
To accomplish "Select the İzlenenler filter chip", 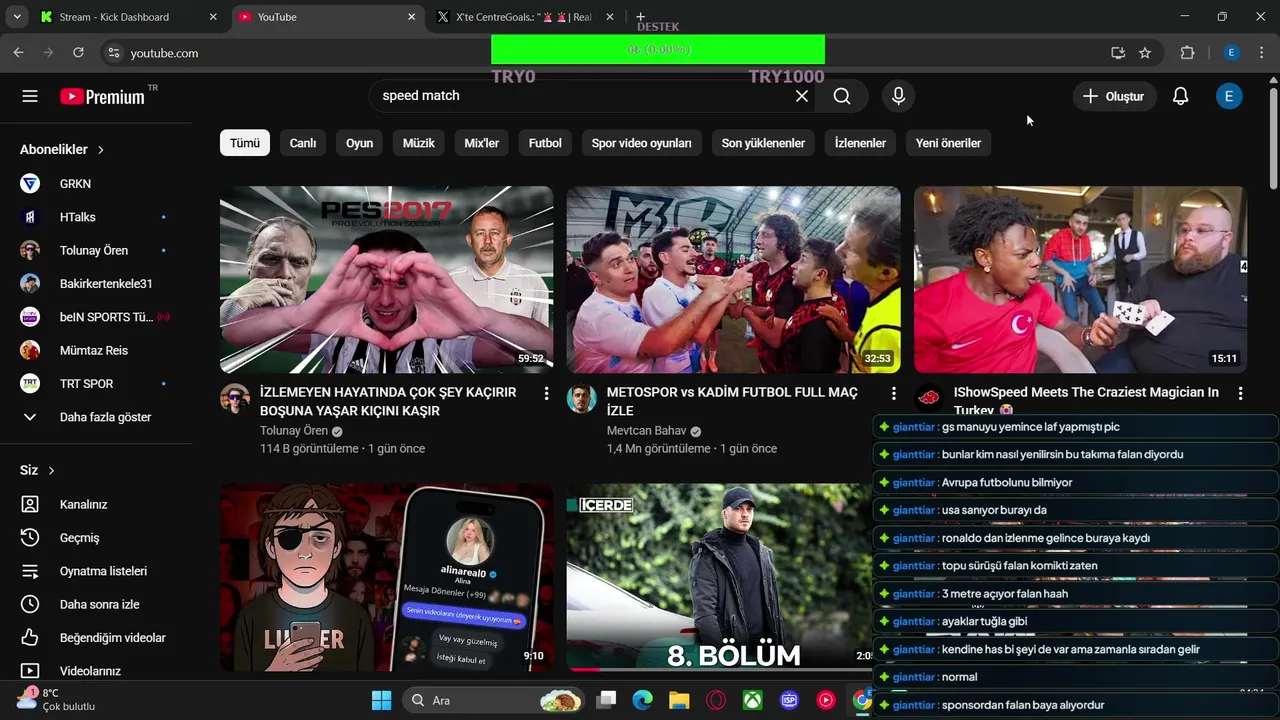I will pyautogui.click(x=861, y=143).
